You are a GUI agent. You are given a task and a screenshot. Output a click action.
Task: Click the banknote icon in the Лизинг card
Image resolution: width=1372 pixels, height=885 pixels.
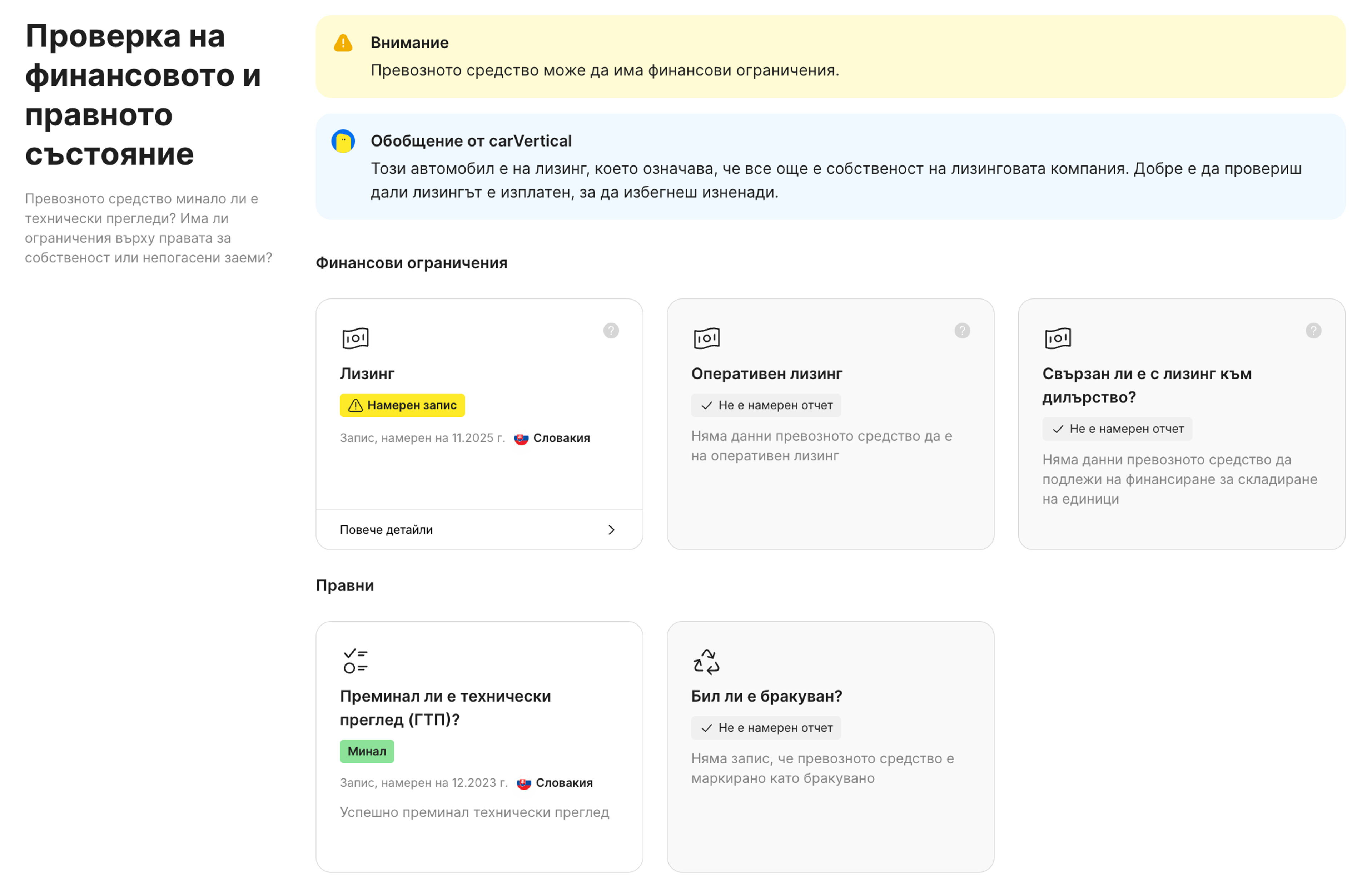tap(355, 338)
